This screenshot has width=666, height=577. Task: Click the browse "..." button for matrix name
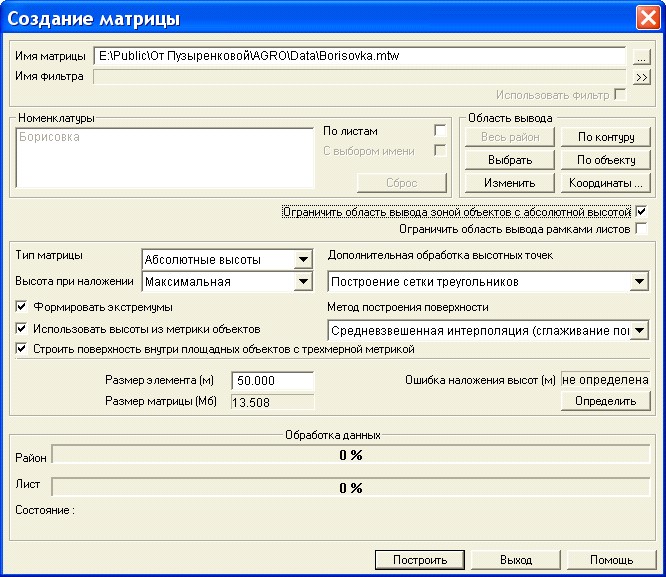click(x=641, y=57)
